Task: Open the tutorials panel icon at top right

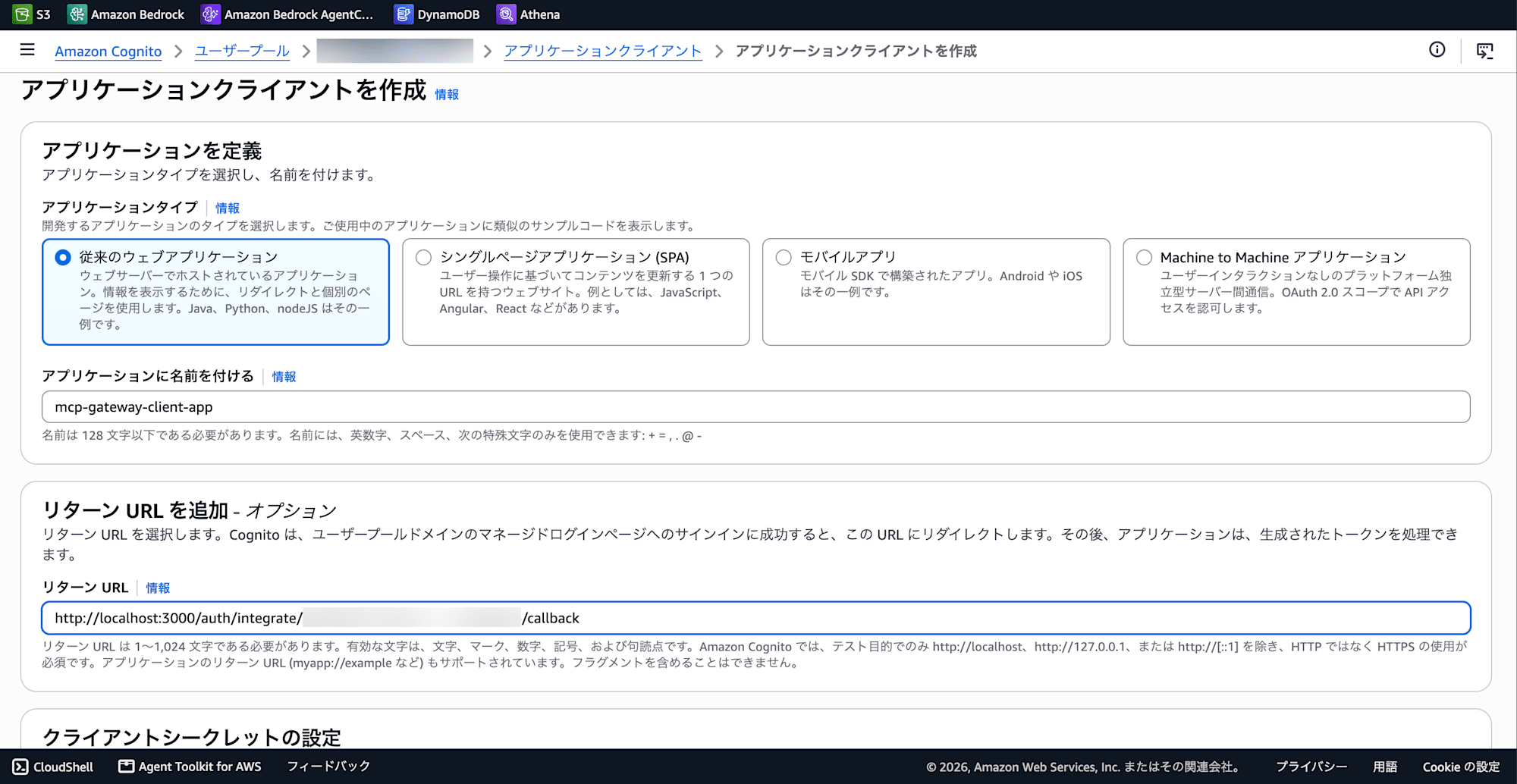Action: [x=1485, y=51]
